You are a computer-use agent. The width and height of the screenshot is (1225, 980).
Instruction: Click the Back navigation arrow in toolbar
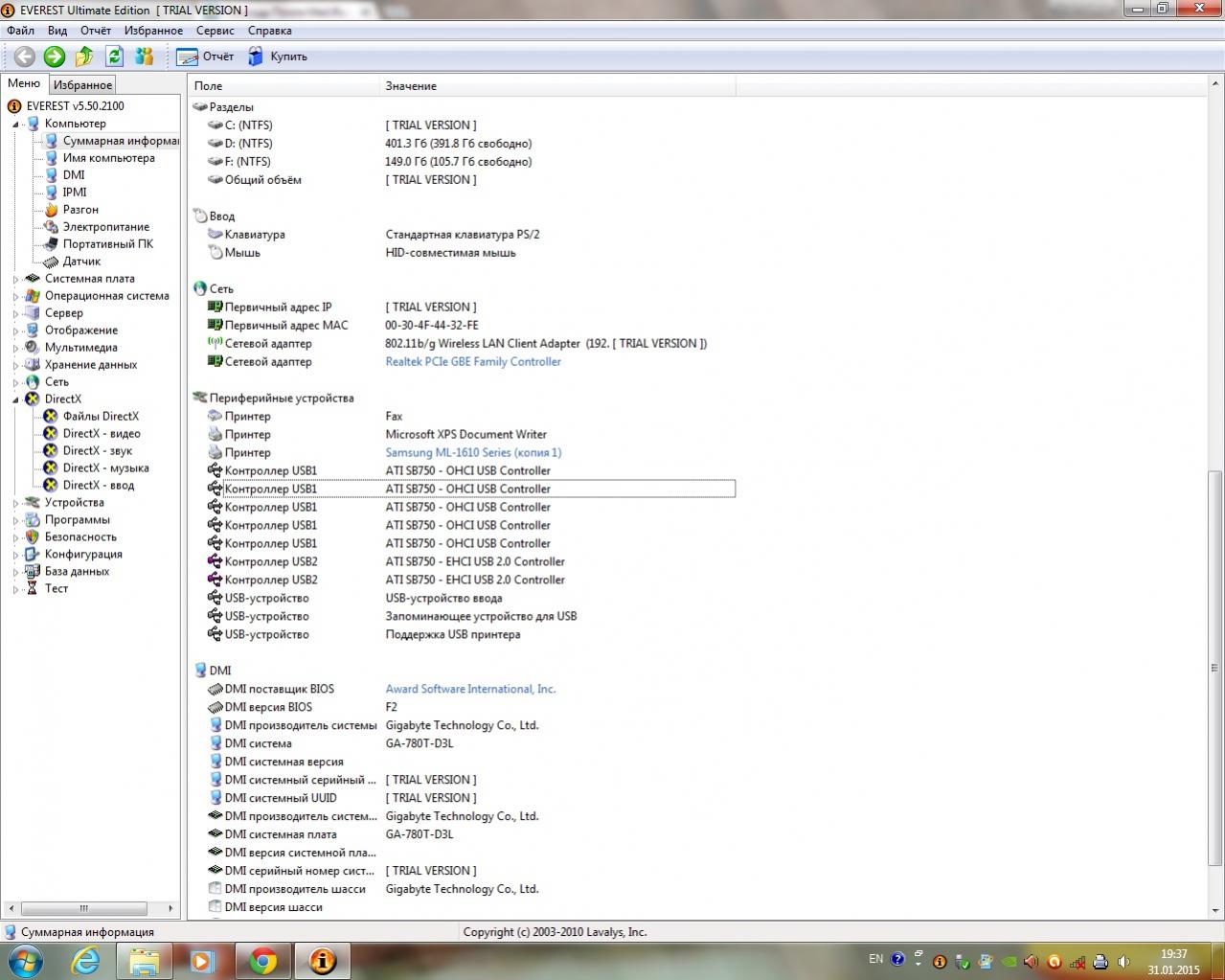[25, 57]
